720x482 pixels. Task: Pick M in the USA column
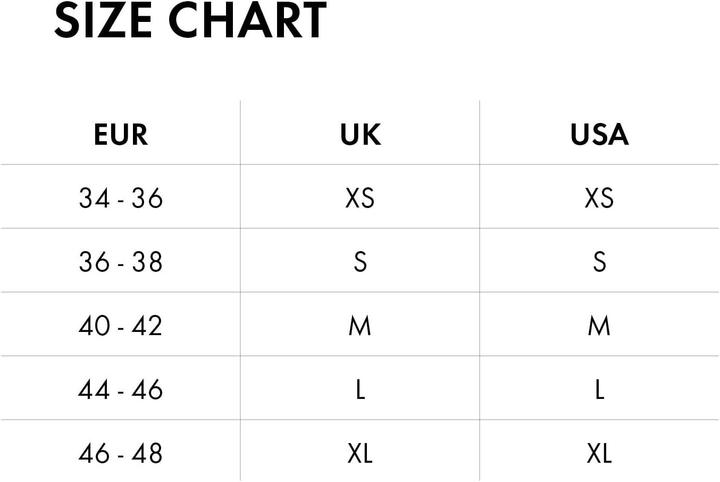(x=599, y=326)
